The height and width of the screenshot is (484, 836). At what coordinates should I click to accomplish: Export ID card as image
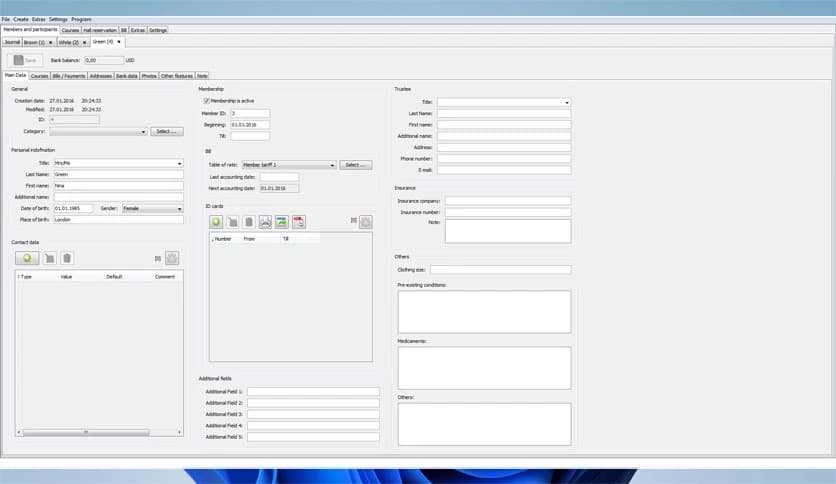tap(282, 222)
